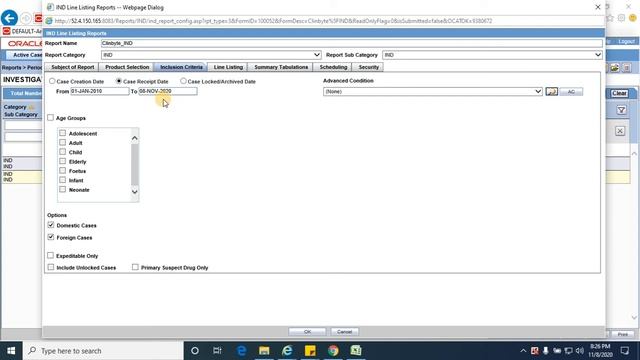Open Task View on the taskbar
640x360 pixels.
tap(217, 351)
